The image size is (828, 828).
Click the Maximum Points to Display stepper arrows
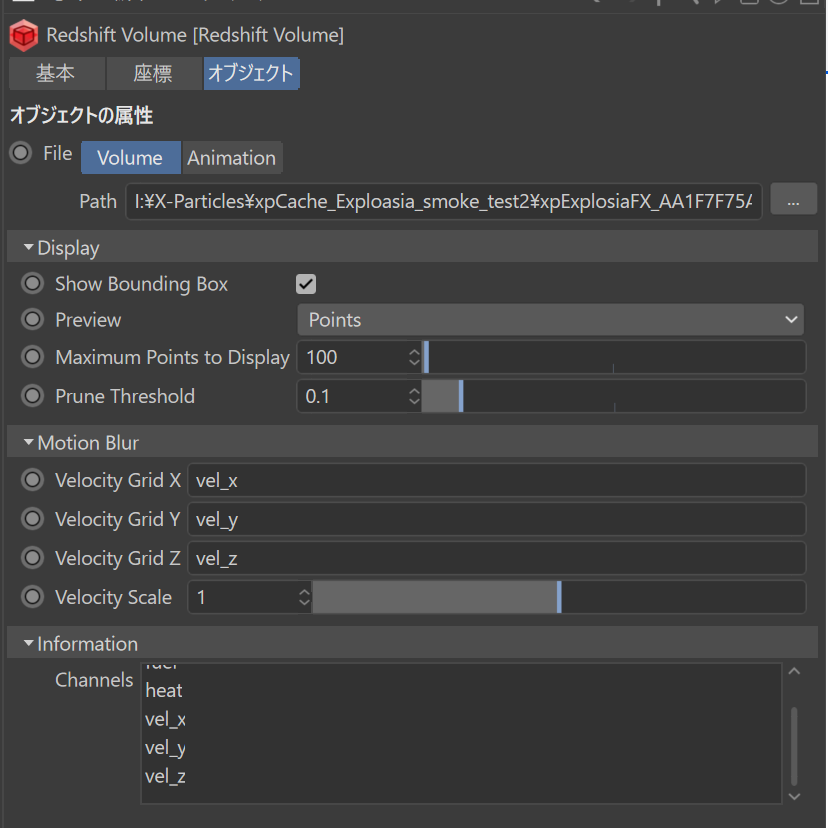(x=415, y=357)
